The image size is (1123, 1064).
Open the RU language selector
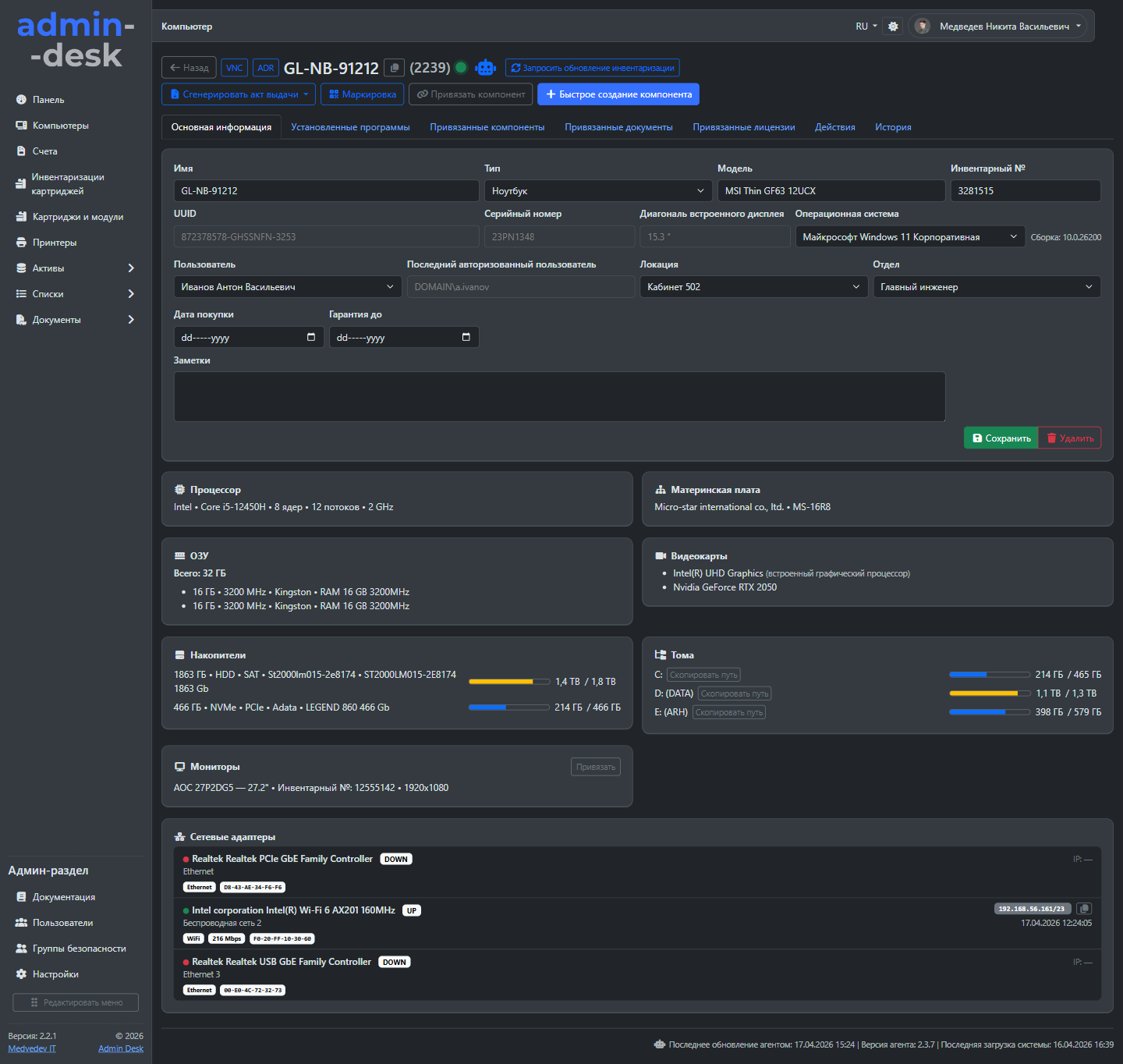pos(866,27)
